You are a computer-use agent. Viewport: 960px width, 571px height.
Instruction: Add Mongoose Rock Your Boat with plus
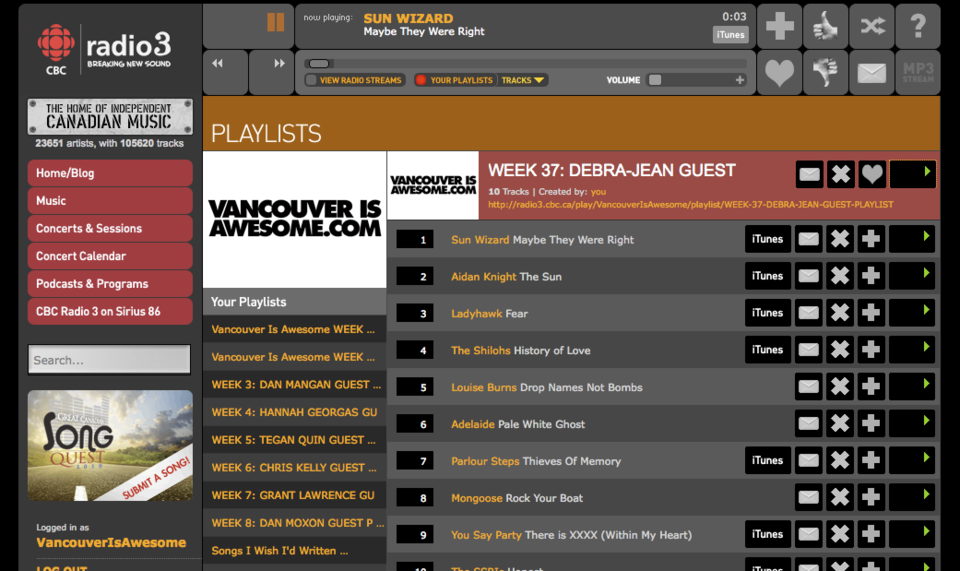pyautogui.click(x=871, y=498)
